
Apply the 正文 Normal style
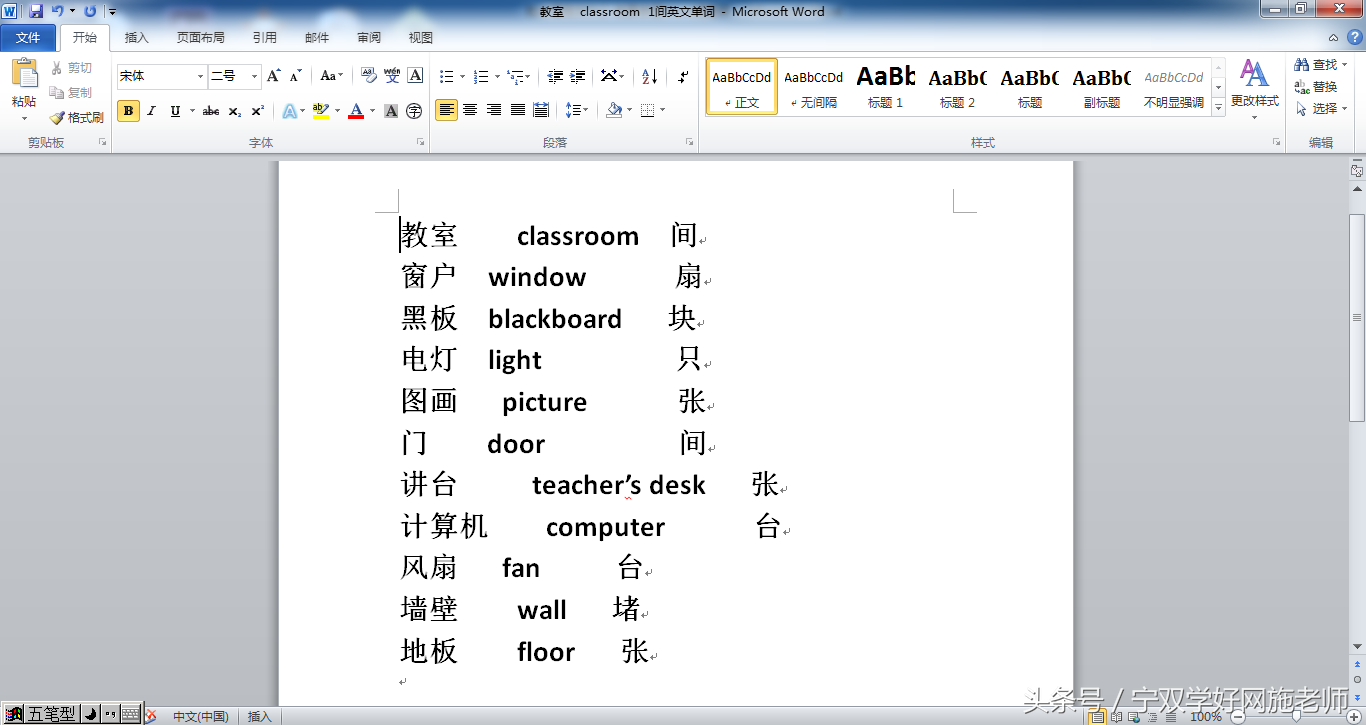pos(742,86)
